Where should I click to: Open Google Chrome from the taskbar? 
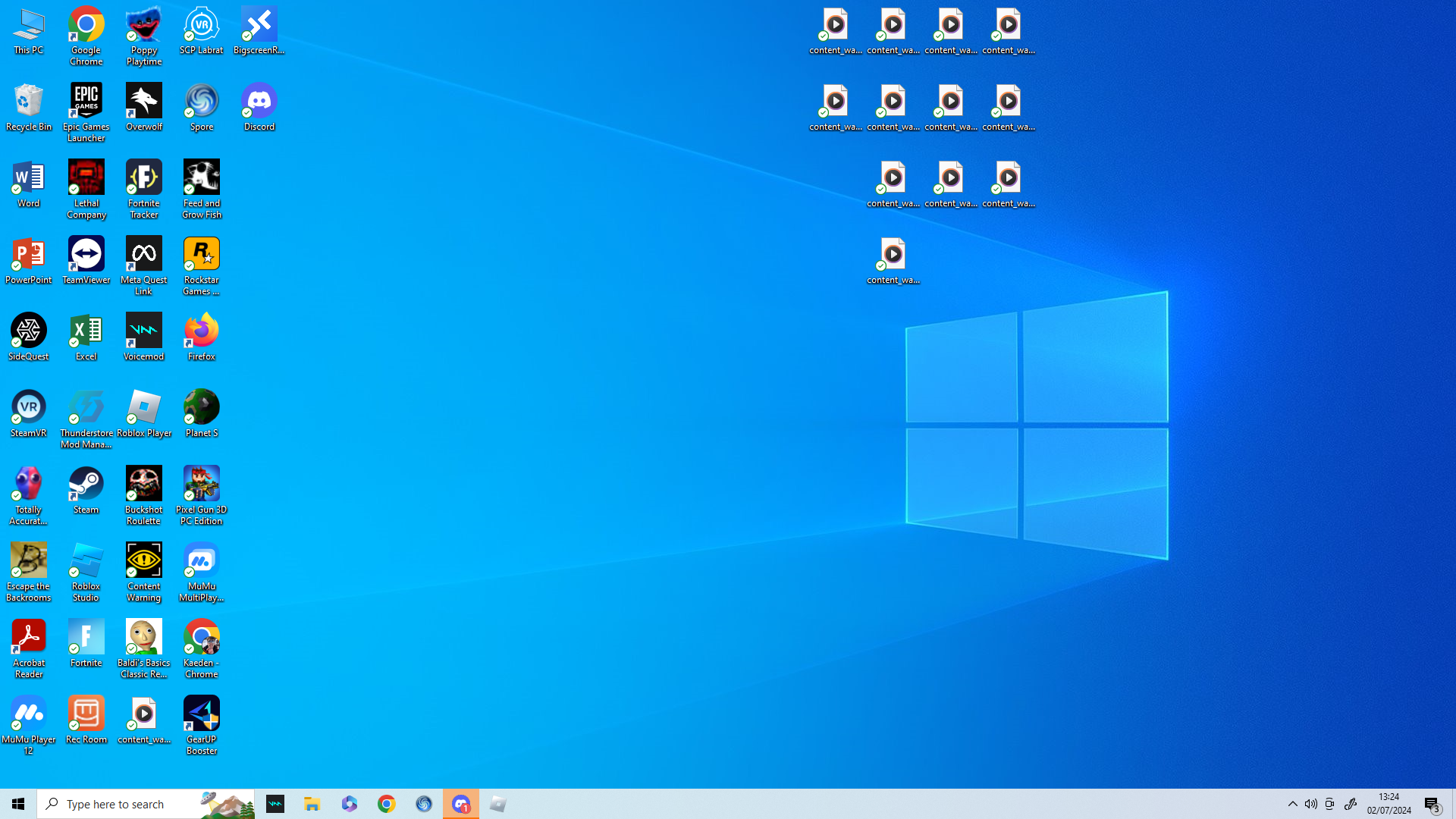387,804
